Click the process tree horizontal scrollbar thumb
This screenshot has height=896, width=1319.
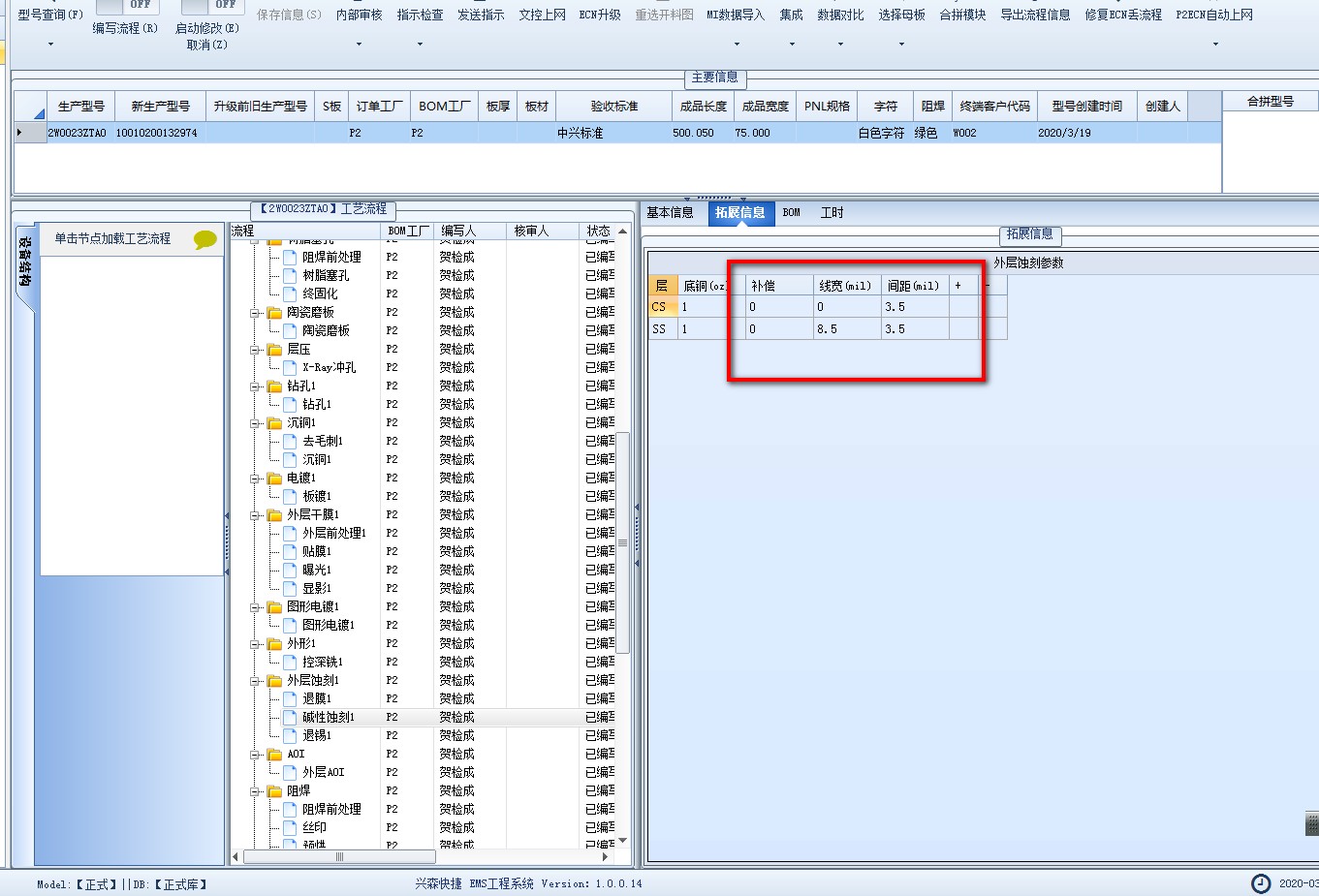[339, 856]
